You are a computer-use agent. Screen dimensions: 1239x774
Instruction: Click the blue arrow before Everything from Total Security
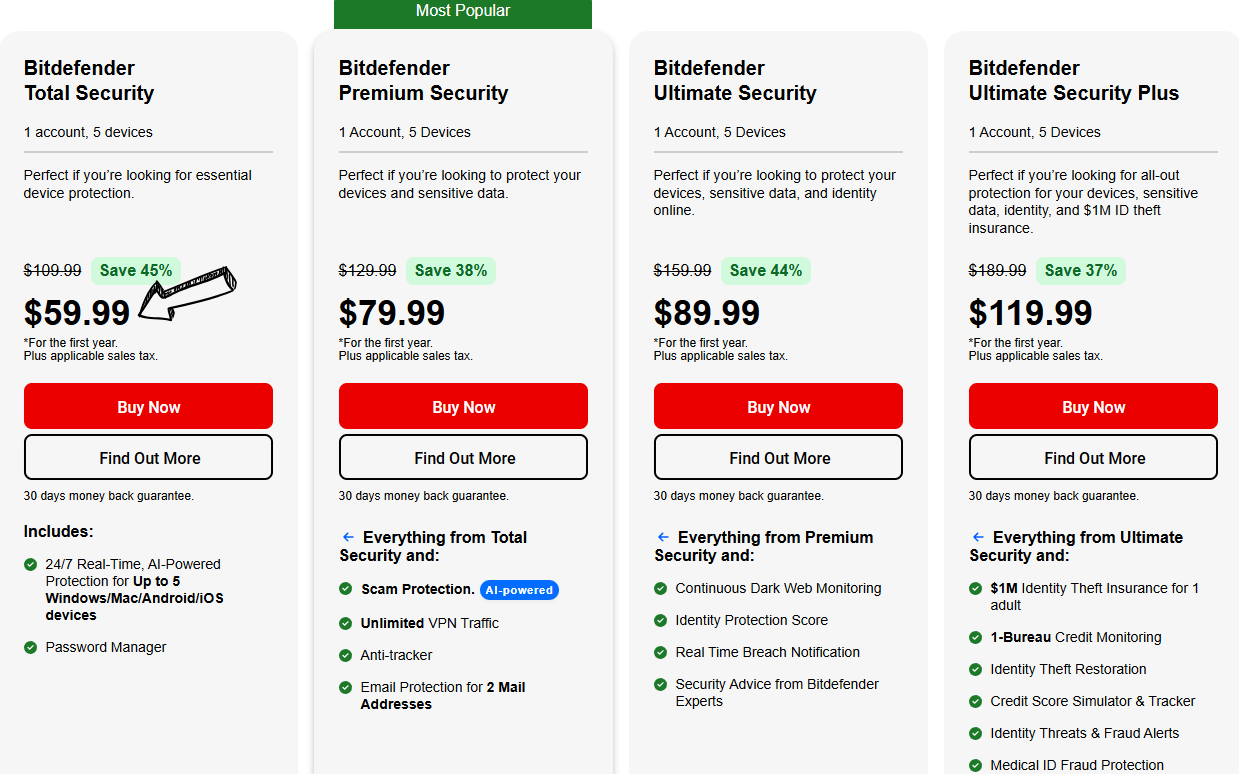click(347, 536)
